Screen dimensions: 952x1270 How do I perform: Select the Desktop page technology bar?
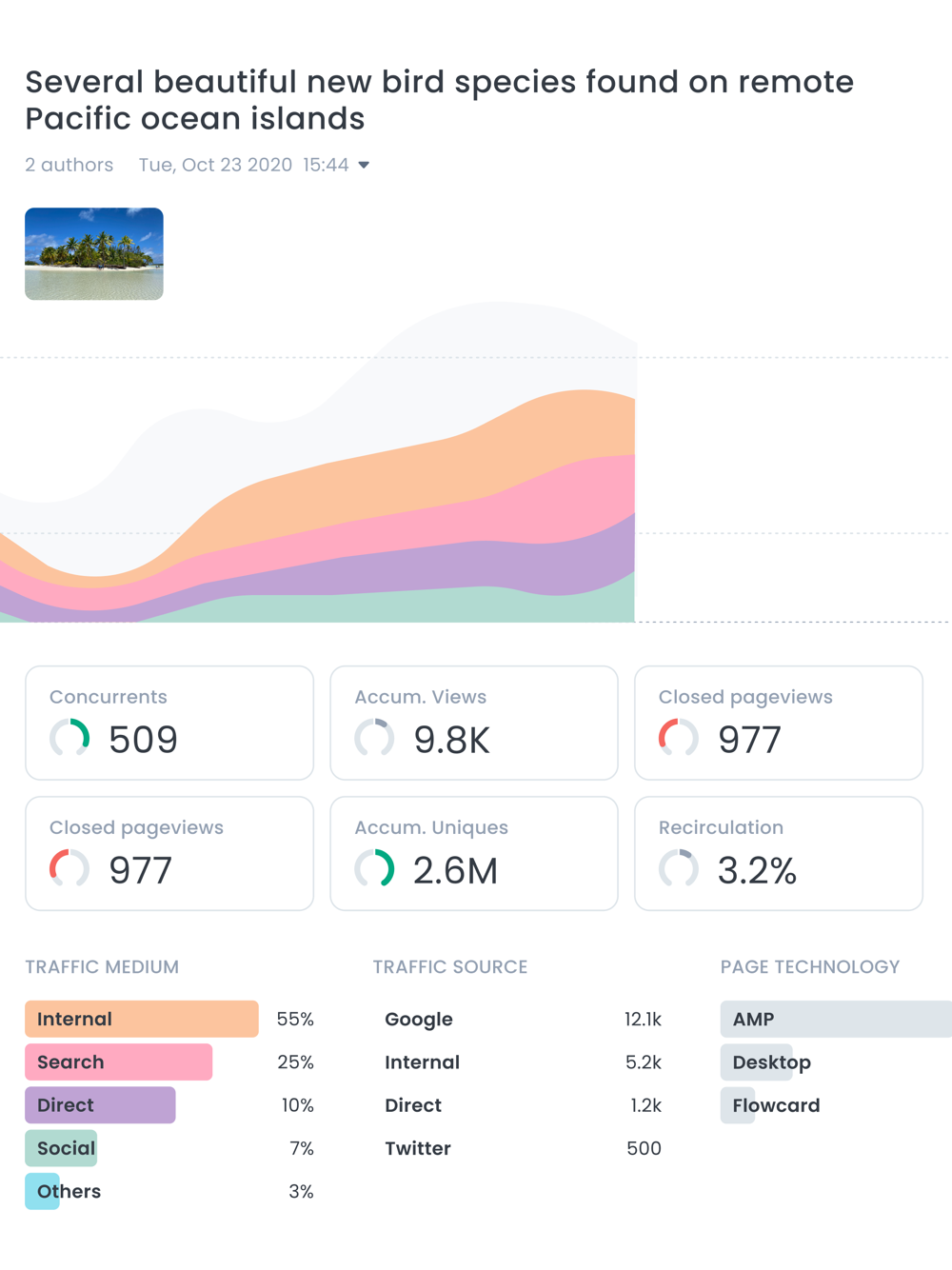[x=757, y=1062]
